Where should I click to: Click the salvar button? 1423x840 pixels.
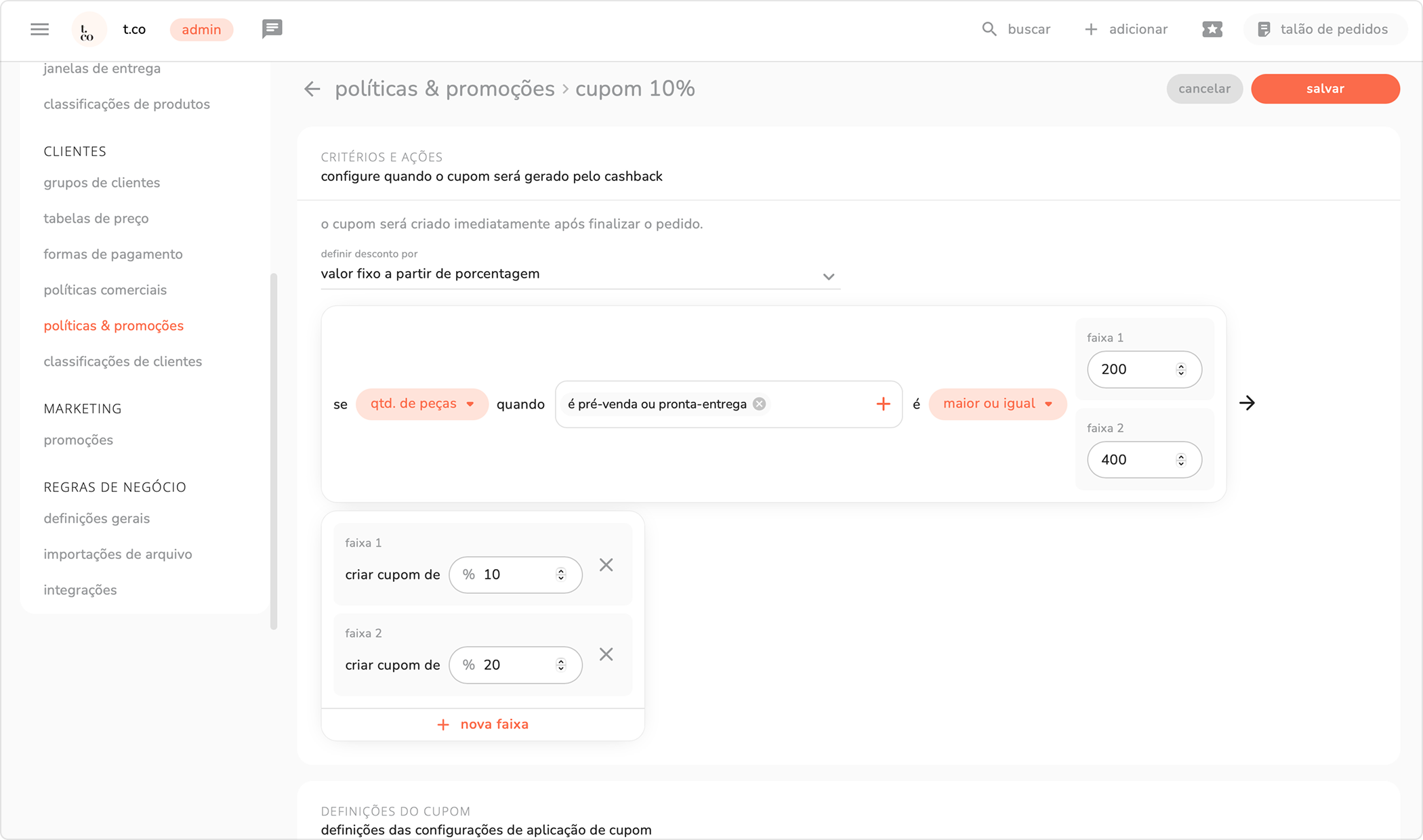(1325, 89)
